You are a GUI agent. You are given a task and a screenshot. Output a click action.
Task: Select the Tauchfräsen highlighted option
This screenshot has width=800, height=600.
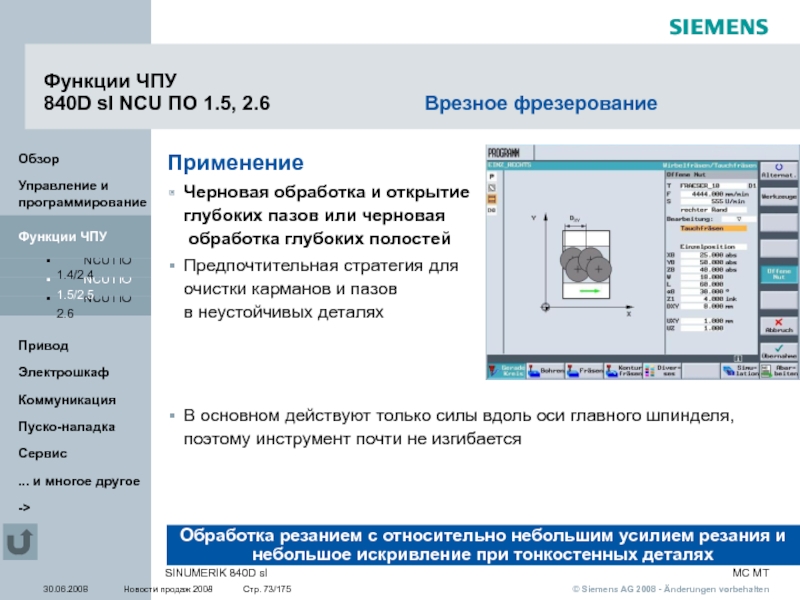click(713, 228)
